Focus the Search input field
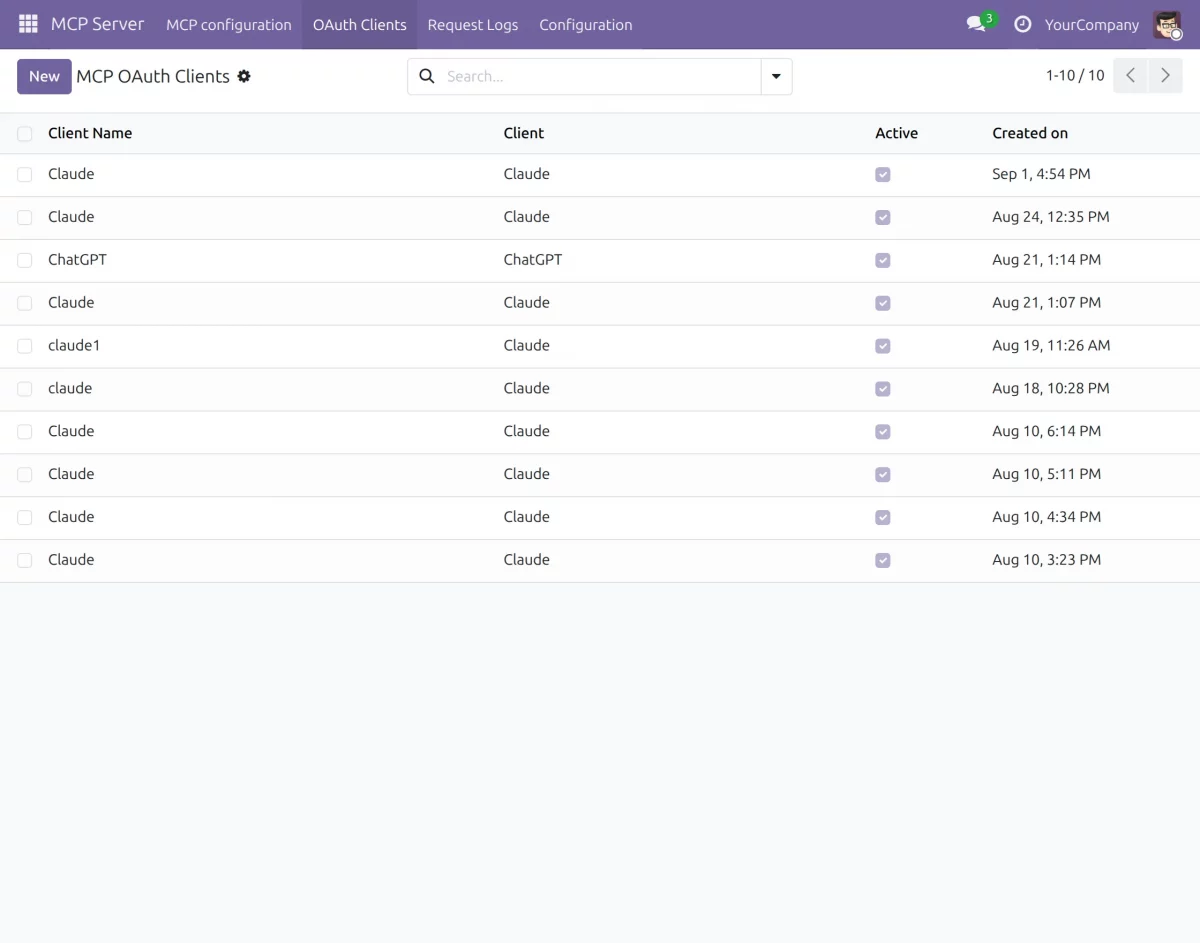The width and height of the screenshot is (1200, 943). [600, 76]
